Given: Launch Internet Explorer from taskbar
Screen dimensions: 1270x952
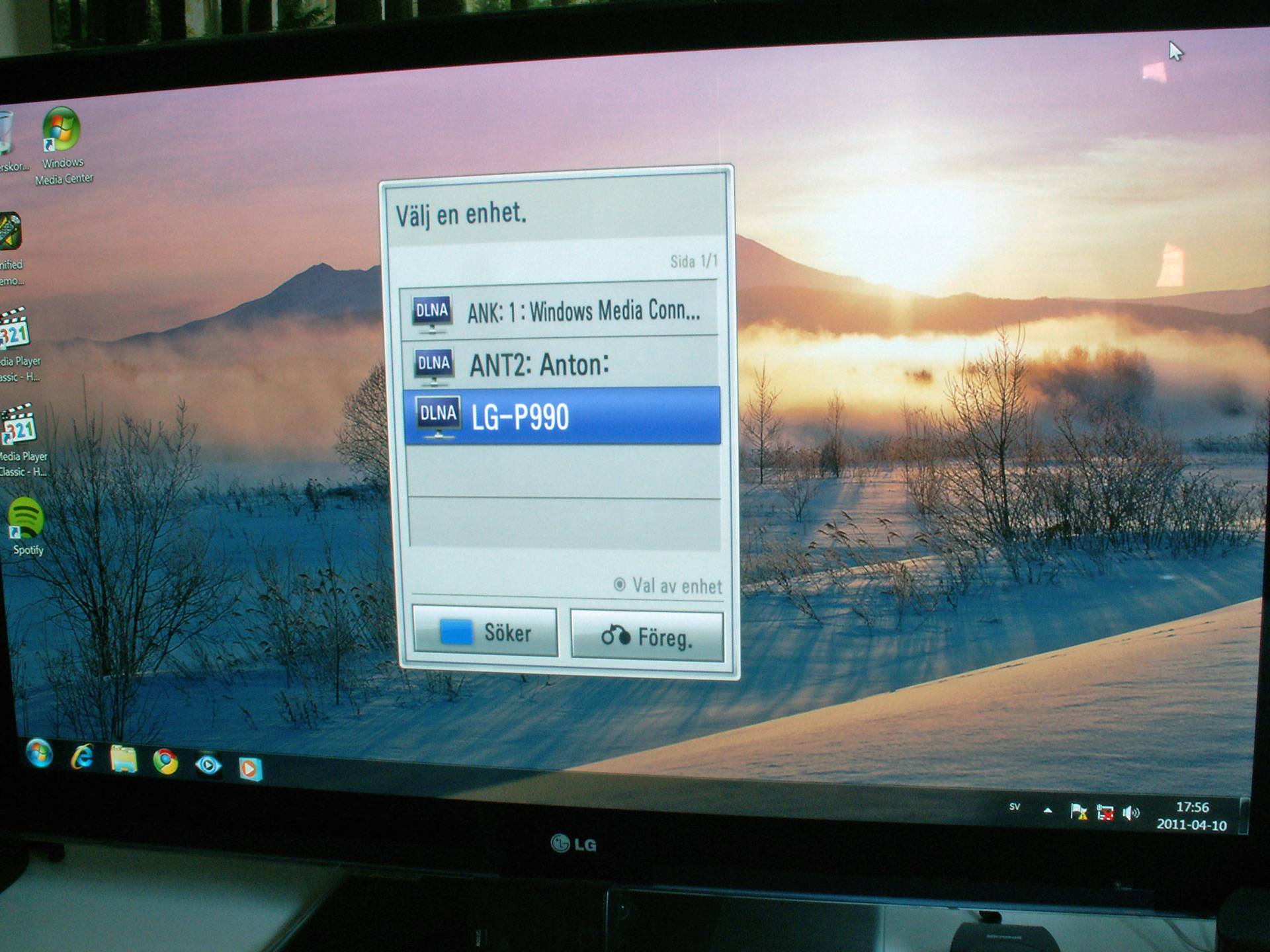Looking at the screenshot, I should tap(83, 757).
